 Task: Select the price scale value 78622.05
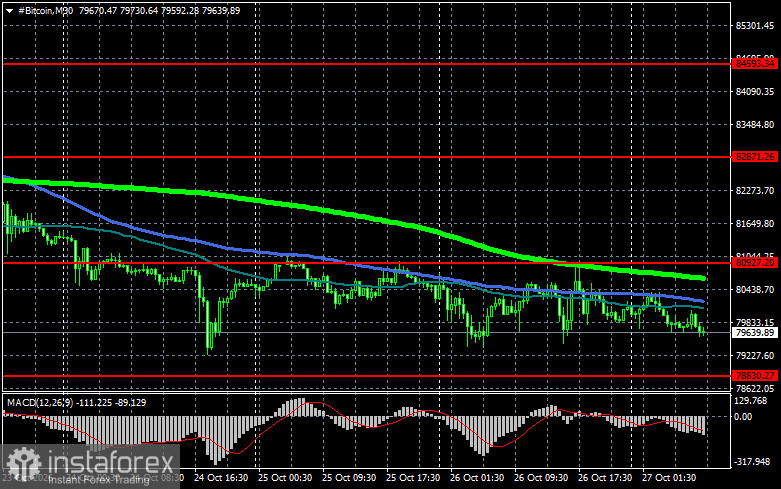[x=755, y=388]
